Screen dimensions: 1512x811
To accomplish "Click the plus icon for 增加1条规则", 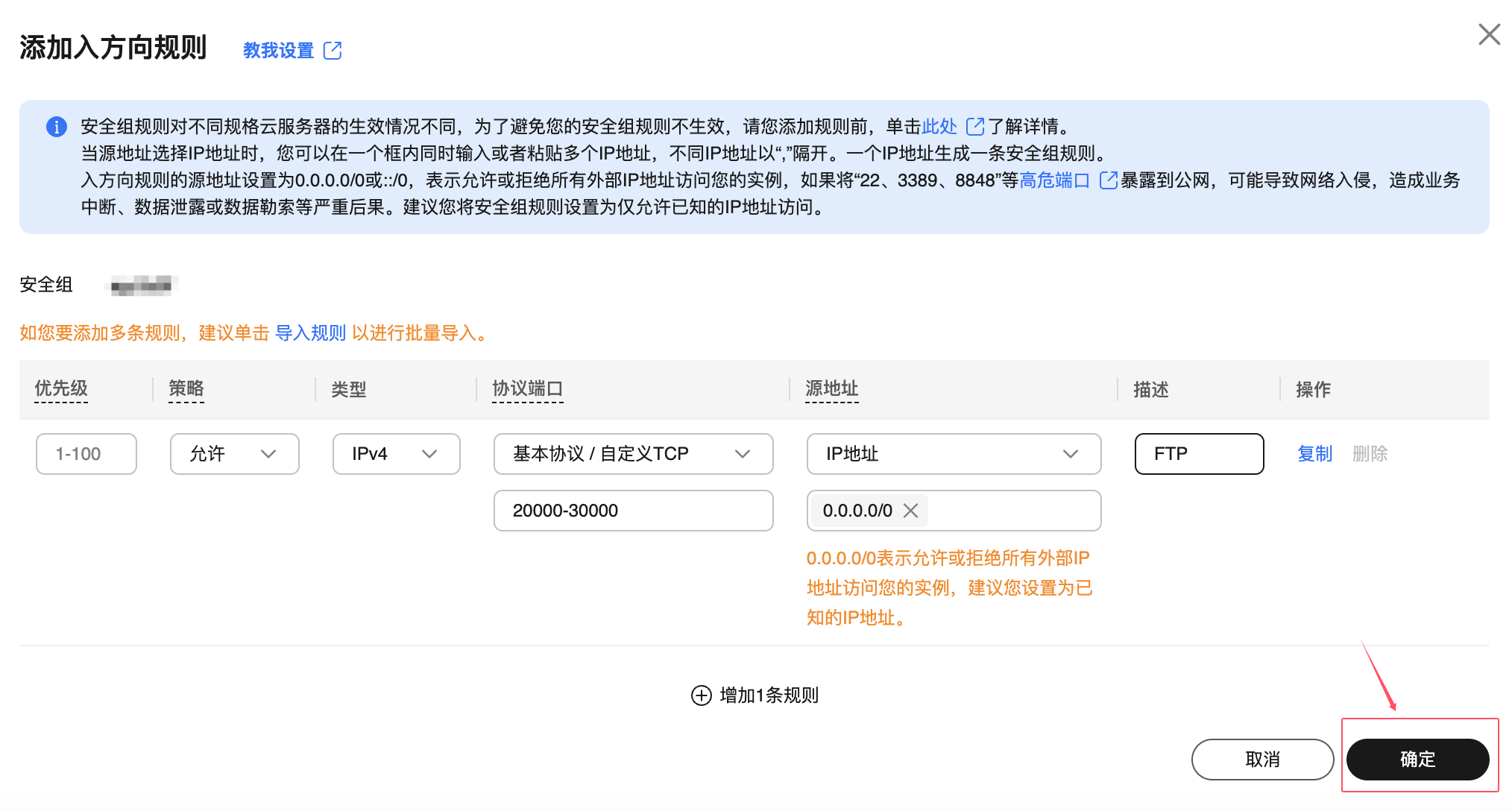I will pos(702,695).
